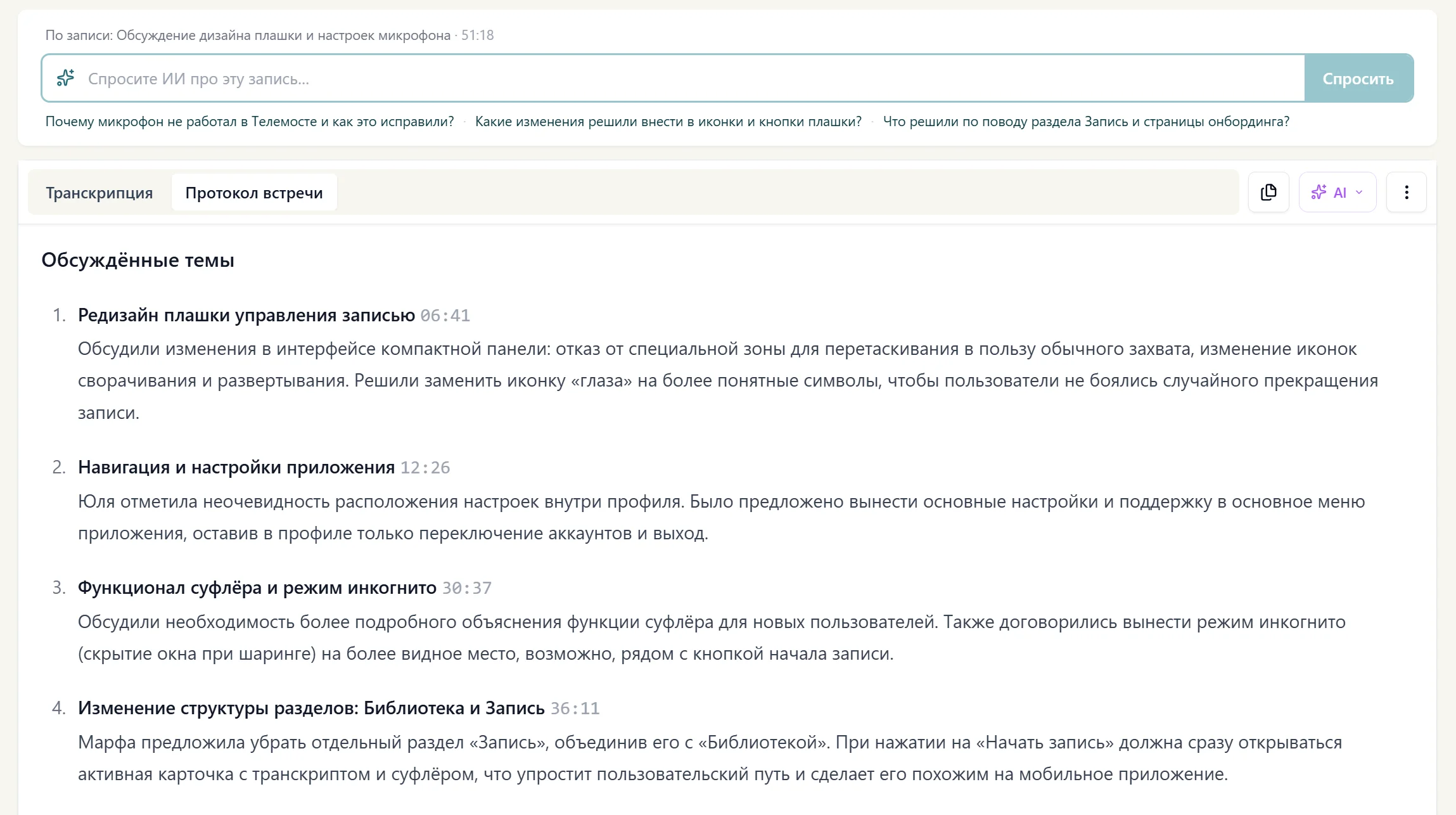Click the Обсуждённые темы section title
This screenshot has width=1456, height=815.
(138, 260)
